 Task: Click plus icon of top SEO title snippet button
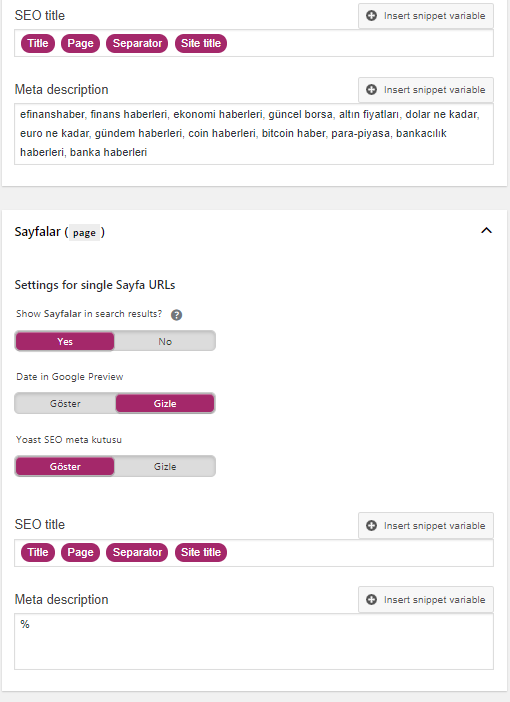click(371, 16)
